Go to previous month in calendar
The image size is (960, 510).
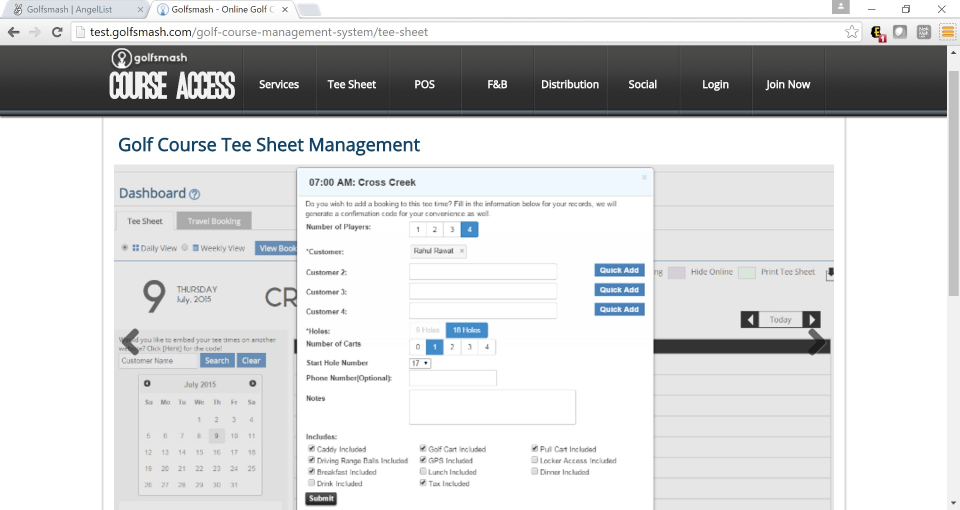pyautogui.click(x=147, y=383)
